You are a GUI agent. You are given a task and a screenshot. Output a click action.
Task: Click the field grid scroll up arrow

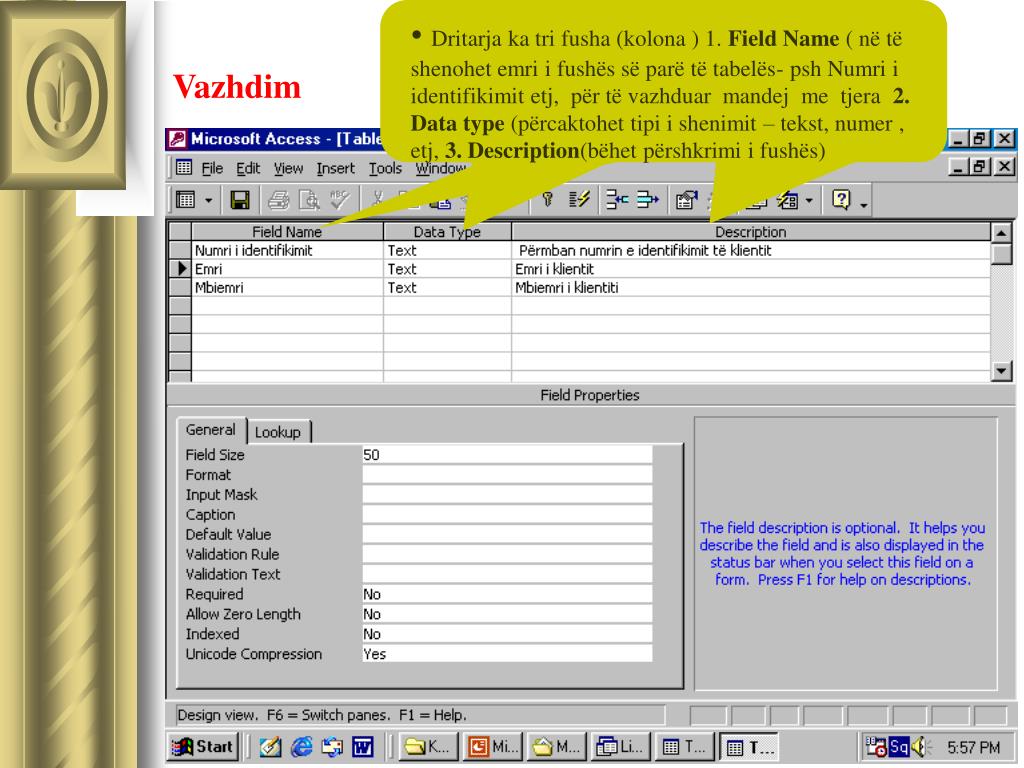click(1001, 232)
